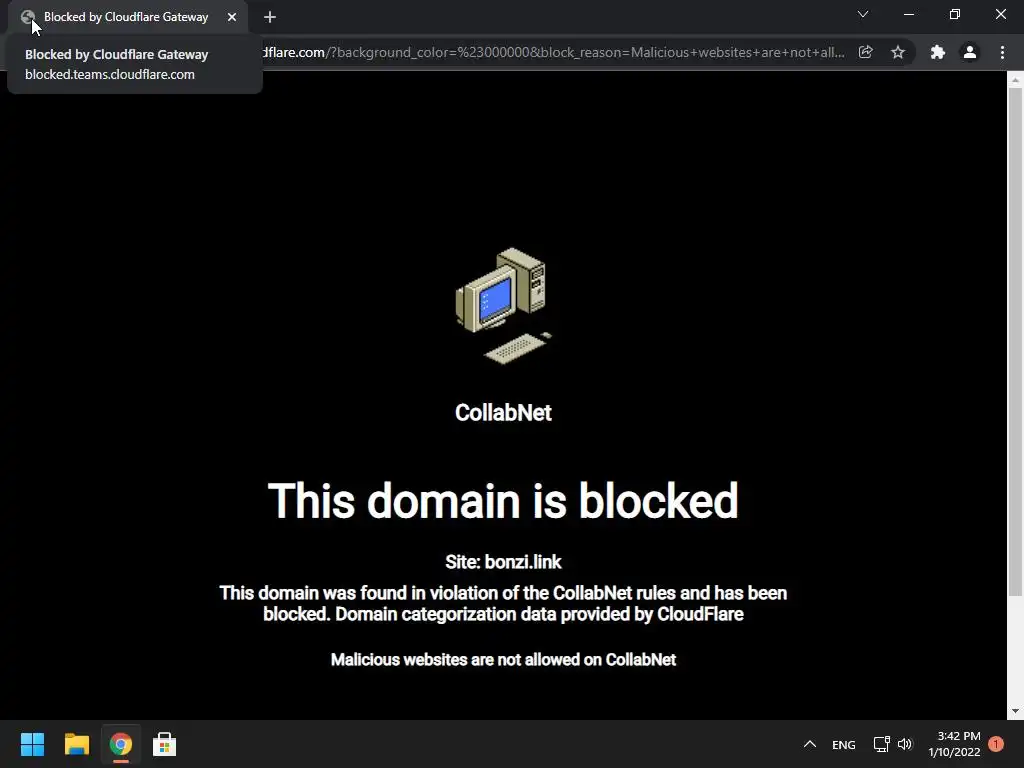1024x768 pixels.
Task: Show hidden system tray icons
Action: pos(810,744)
